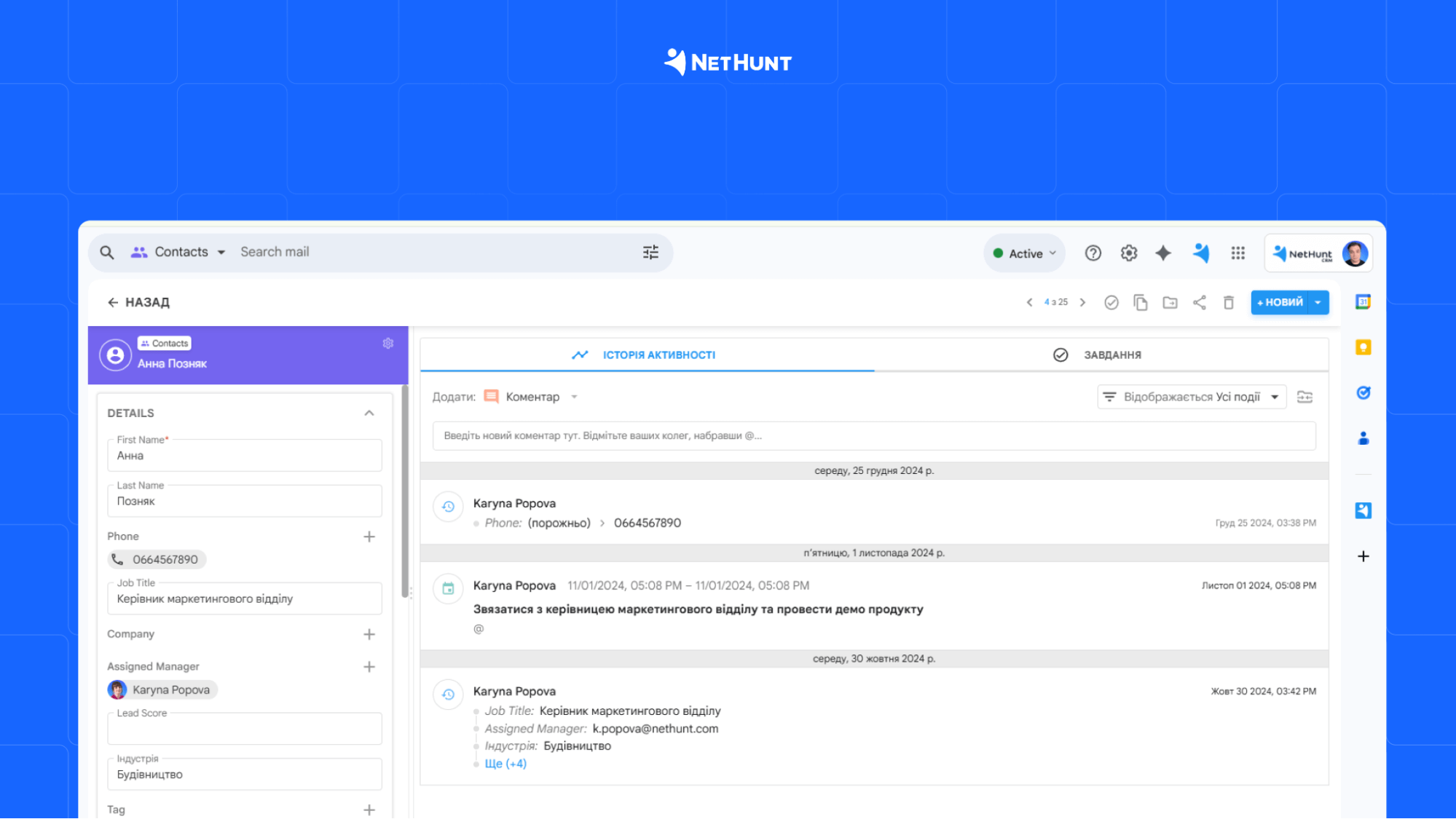Click the user profile avatar
Screen dimensions: 1456x819
click(x=1355, y=253)
